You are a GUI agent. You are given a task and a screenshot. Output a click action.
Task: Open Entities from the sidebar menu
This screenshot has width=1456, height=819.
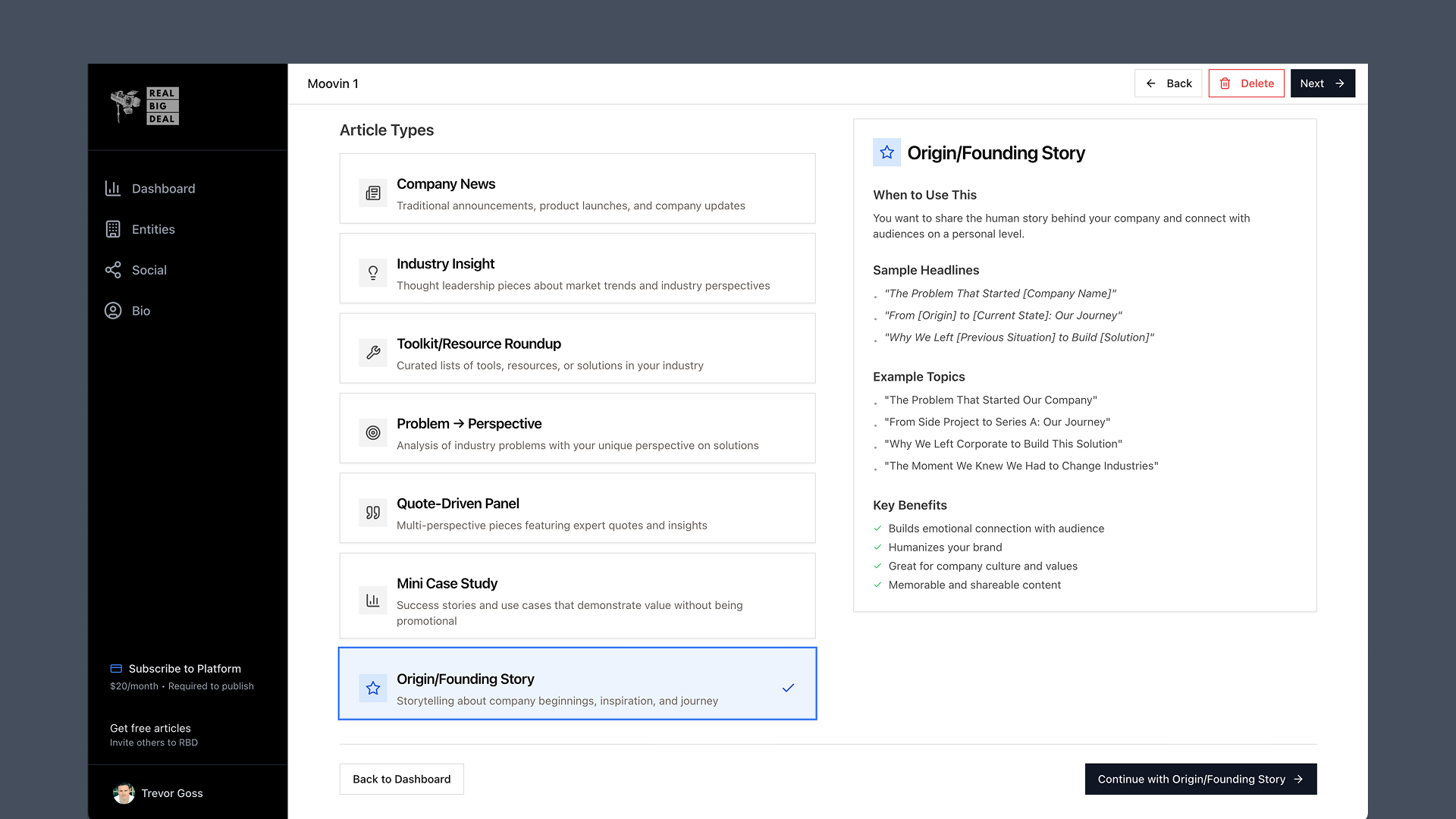click(153, 229)
